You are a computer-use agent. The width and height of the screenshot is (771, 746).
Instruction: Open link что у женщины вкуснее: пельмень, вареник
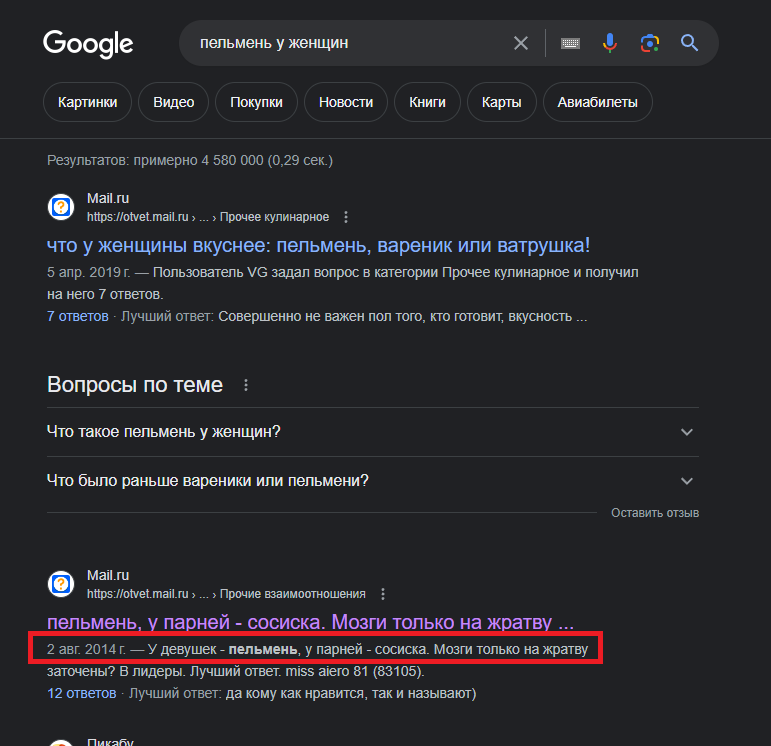318,245
